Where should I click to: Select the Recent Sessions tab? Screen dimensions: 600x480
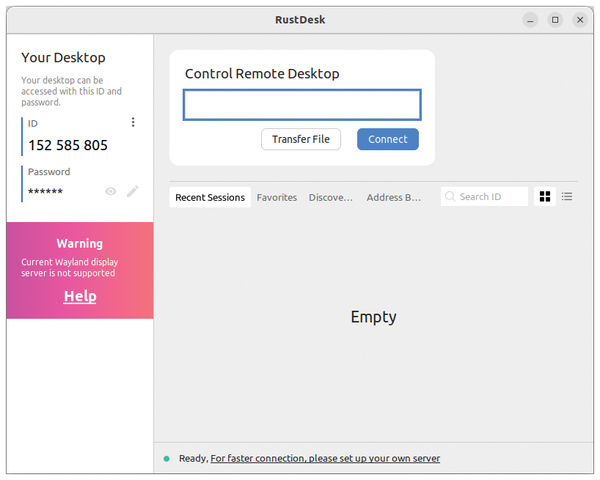210,197
